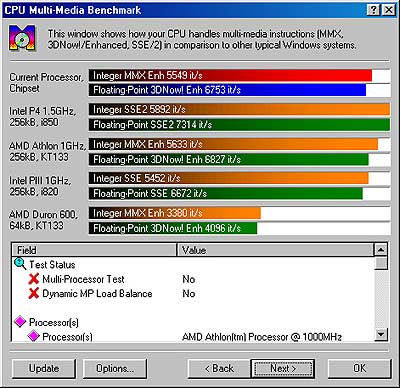
Task: Advance with the Next button
Action: 283,368
